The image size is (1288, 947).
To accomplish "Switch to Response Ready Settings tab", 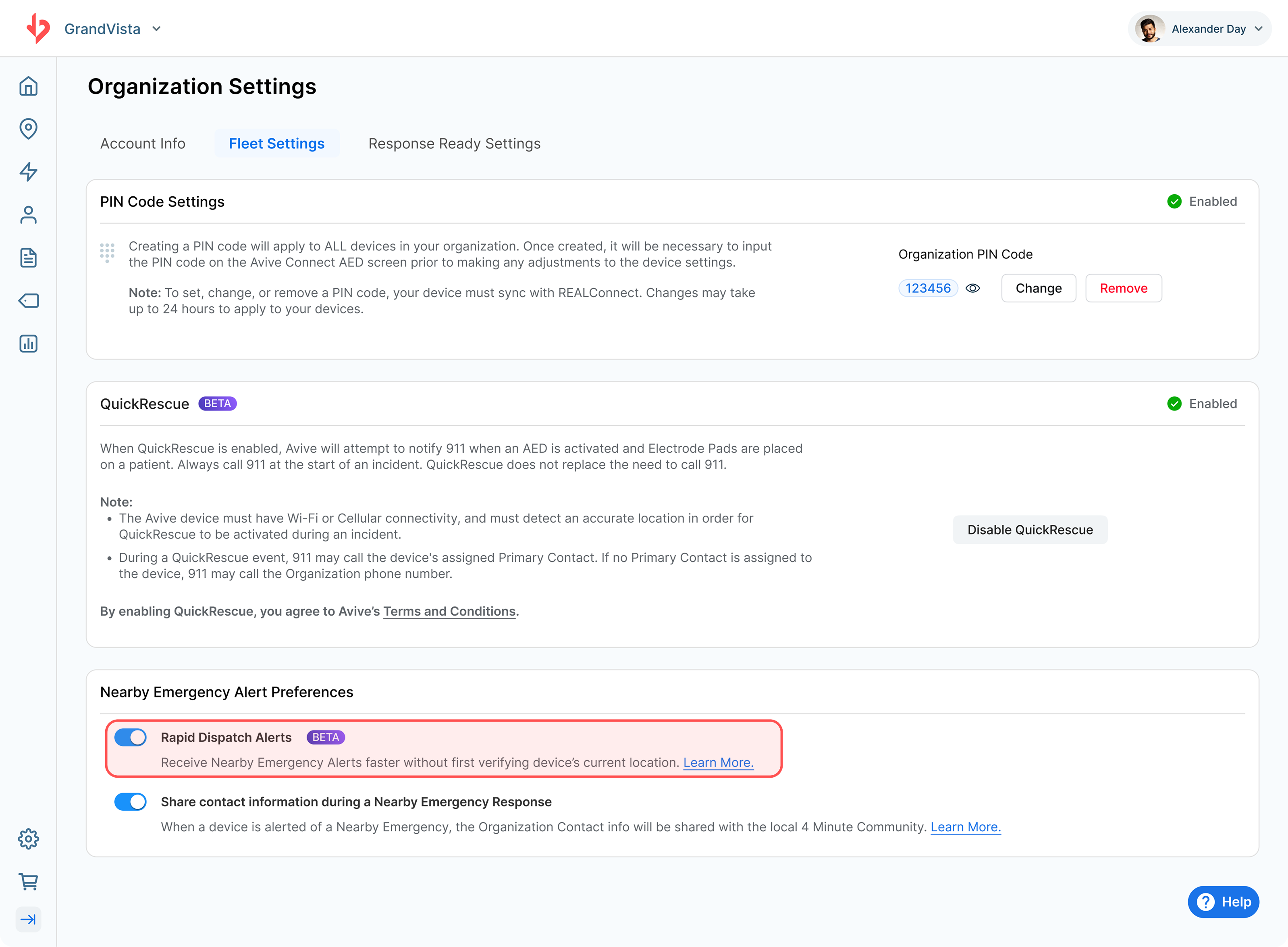I will click(454, 144).
